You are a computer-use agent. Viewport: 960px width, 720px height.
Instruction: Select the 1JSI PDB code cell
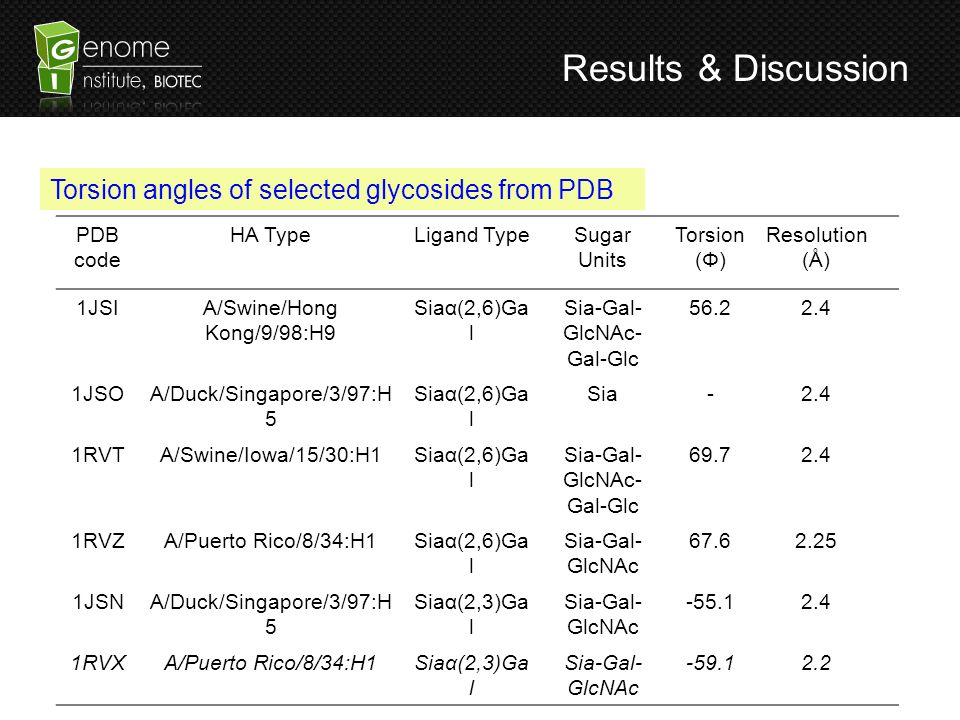click(97, 308)
